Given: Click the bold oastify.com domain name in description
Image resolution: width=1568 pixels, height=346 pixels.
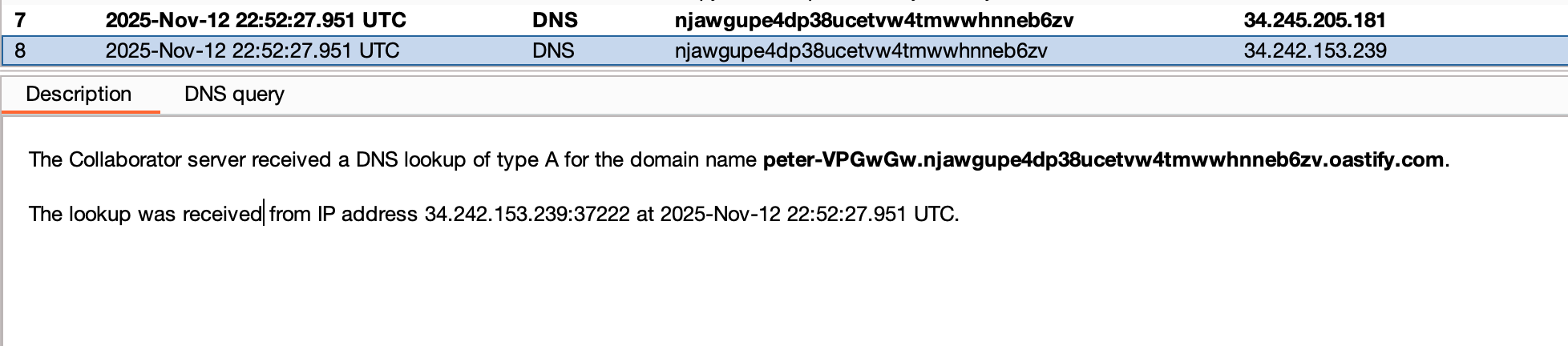Looking at the screenshot, I should (1103, 160).
